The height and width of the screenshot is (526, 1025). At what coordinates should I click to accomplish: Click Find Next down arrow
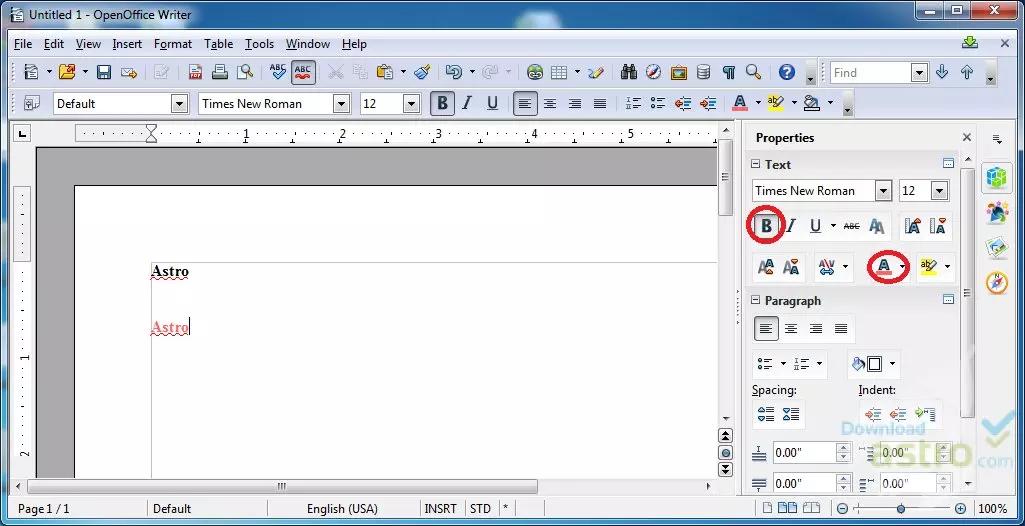point(942,72)
